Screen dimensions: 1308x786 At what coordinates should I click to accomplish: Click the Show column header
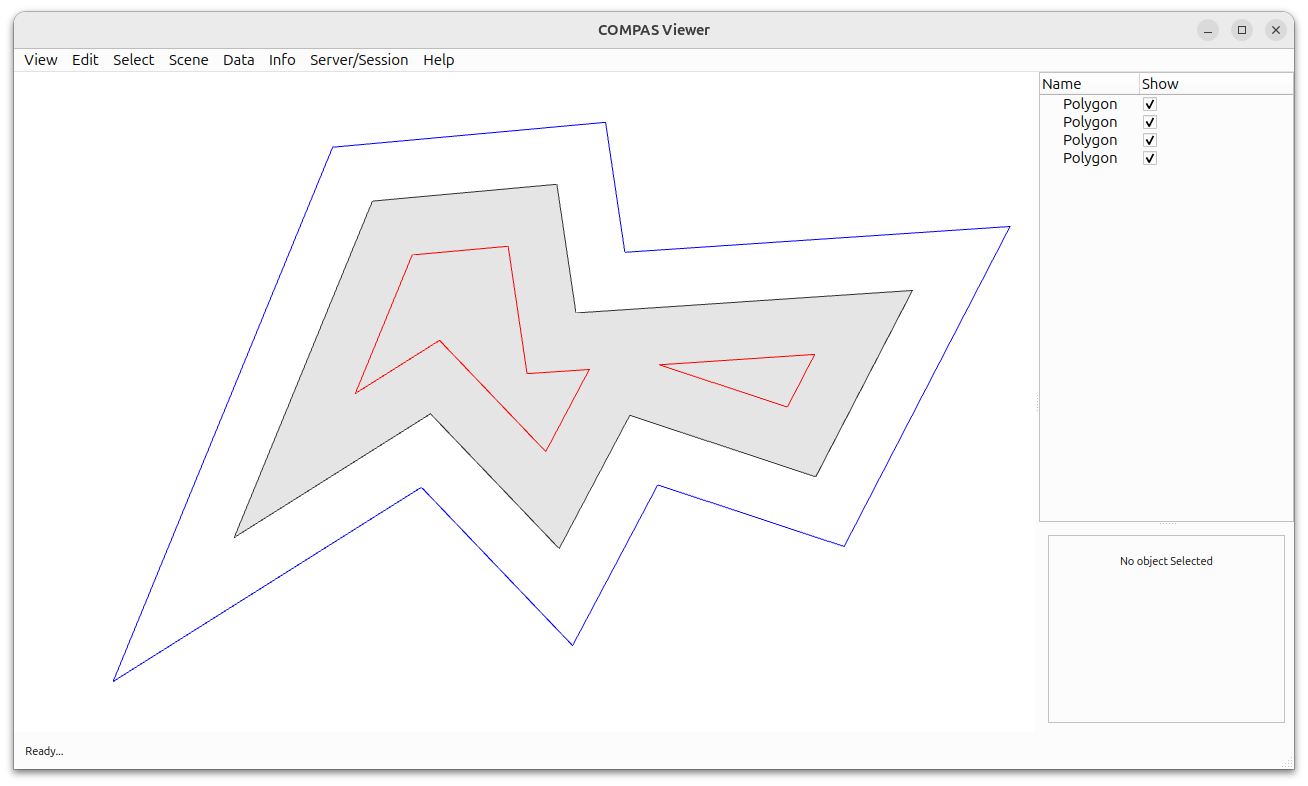point(1160,83)
